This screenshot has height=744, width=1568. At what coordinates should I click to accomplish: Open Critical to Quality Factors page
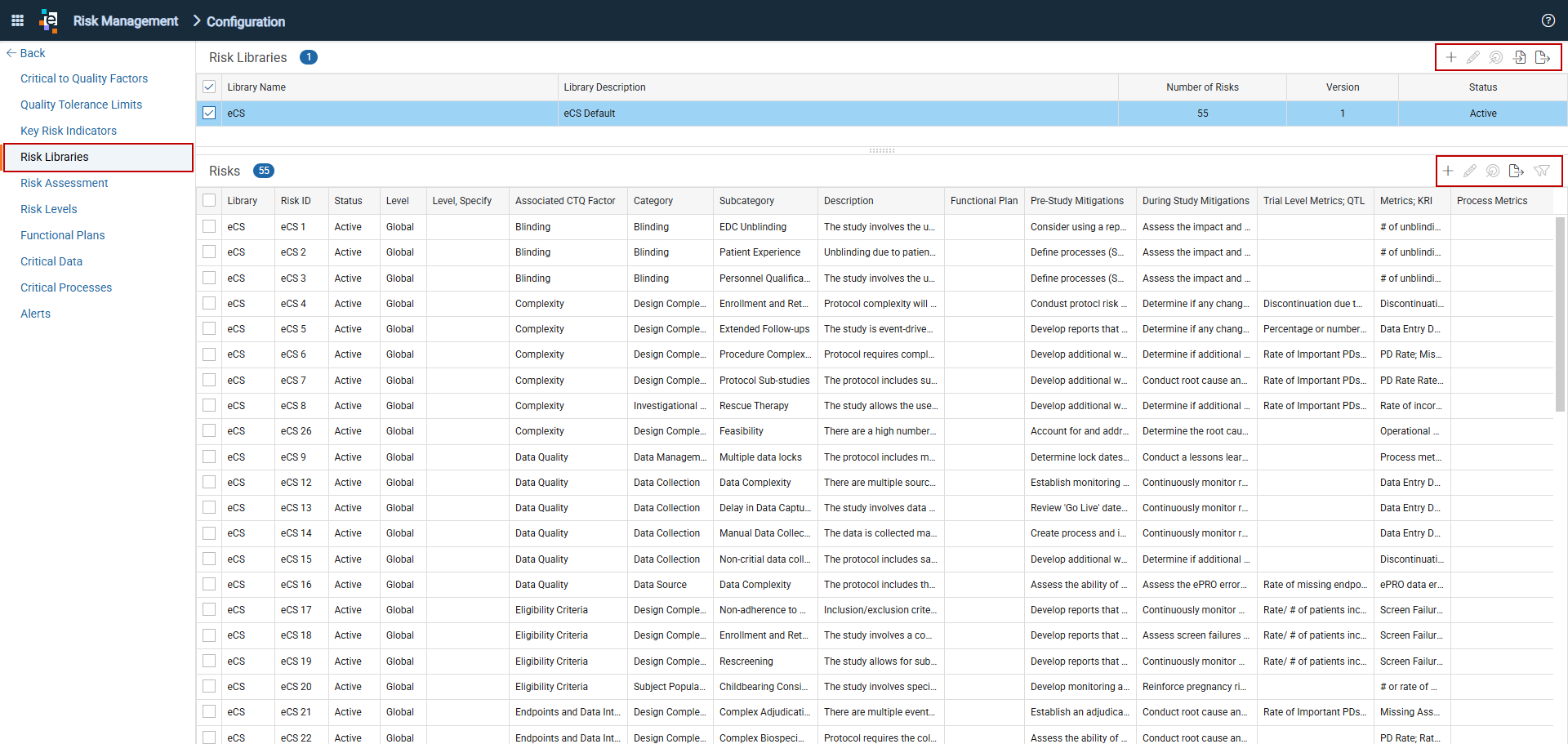click(x=84, y=78)
